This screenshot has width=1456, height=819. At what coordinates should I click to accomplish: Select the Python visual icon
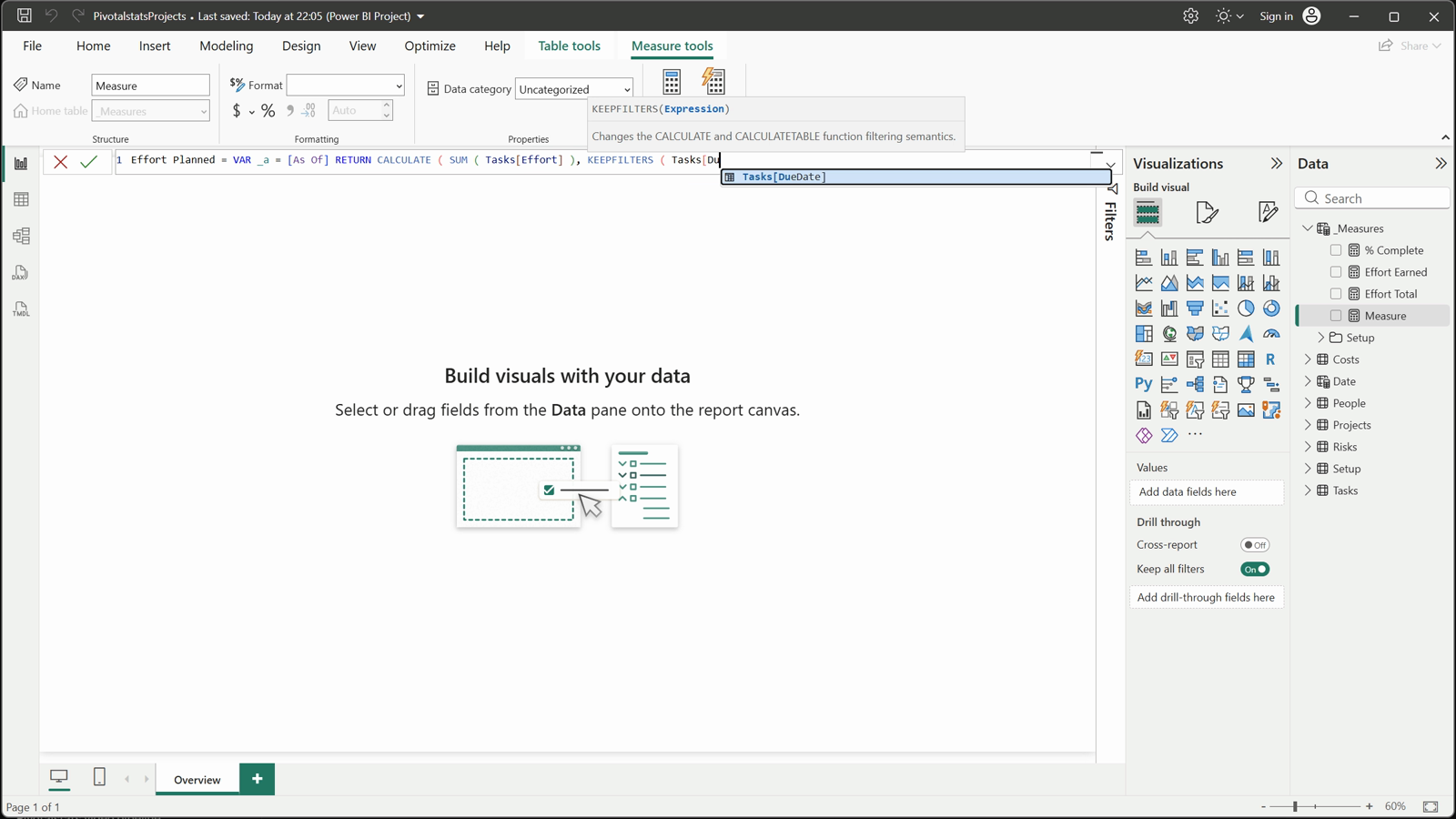[x=1144, y=384]
